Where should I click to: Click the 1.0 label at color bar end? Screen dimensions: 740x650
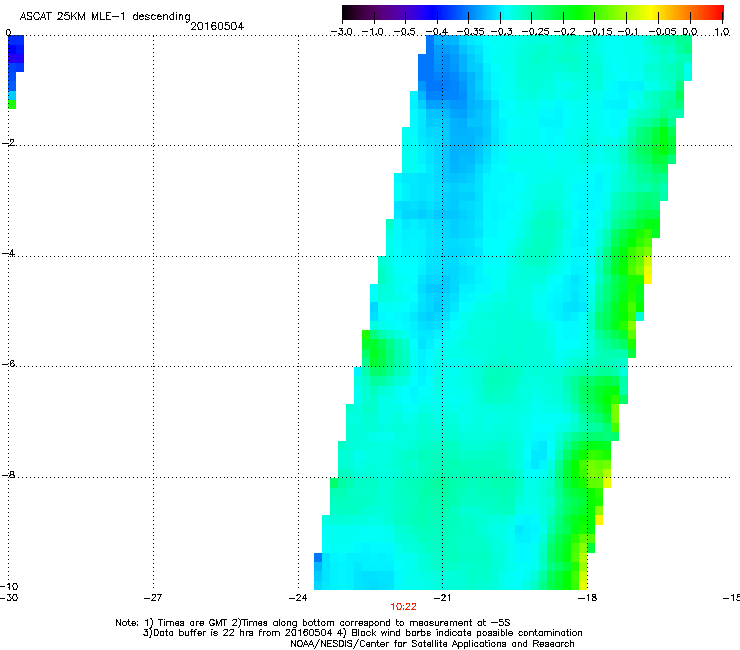(722, 32)
